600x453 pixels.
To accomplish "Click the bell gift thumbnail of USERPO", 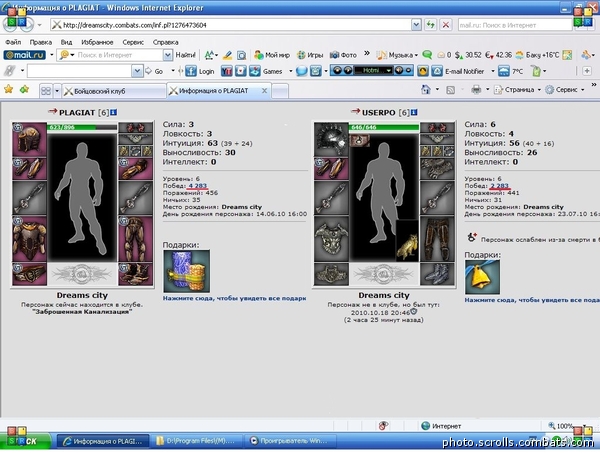I will point(482,277).
